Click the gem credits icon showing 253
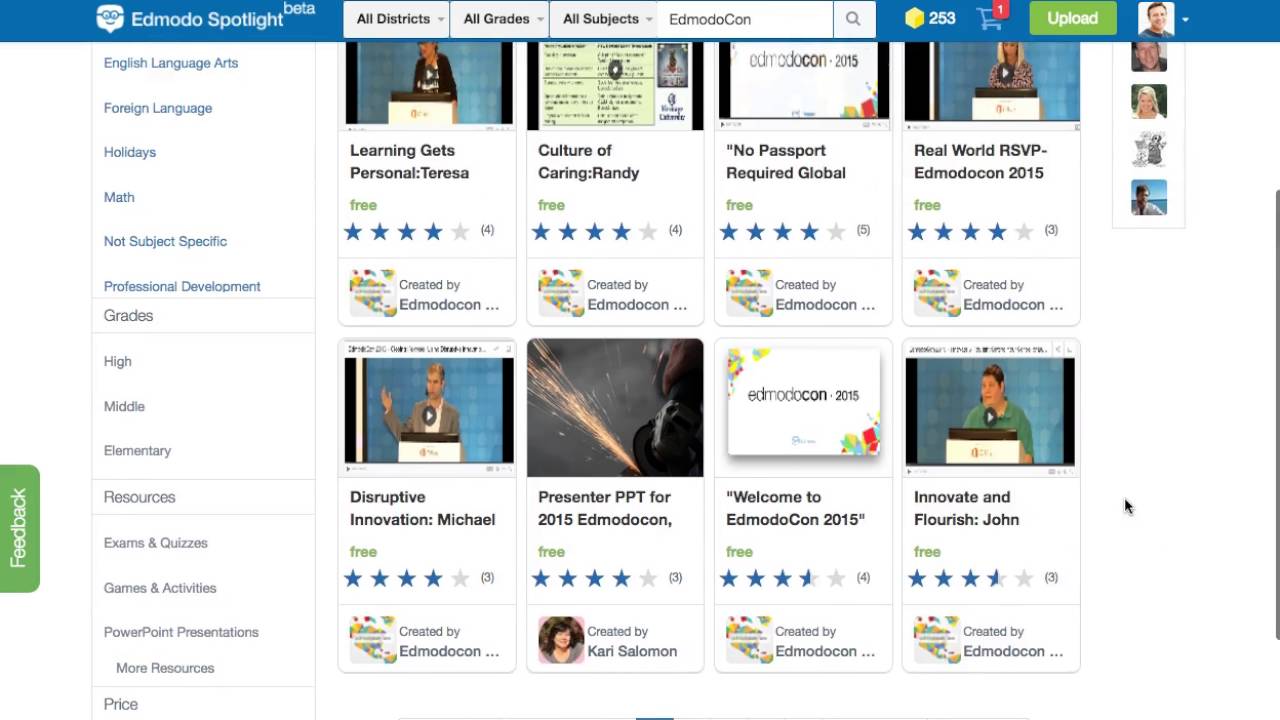Screen dimensions: 1280x720 pyautogui.click(x=913, y=17)
